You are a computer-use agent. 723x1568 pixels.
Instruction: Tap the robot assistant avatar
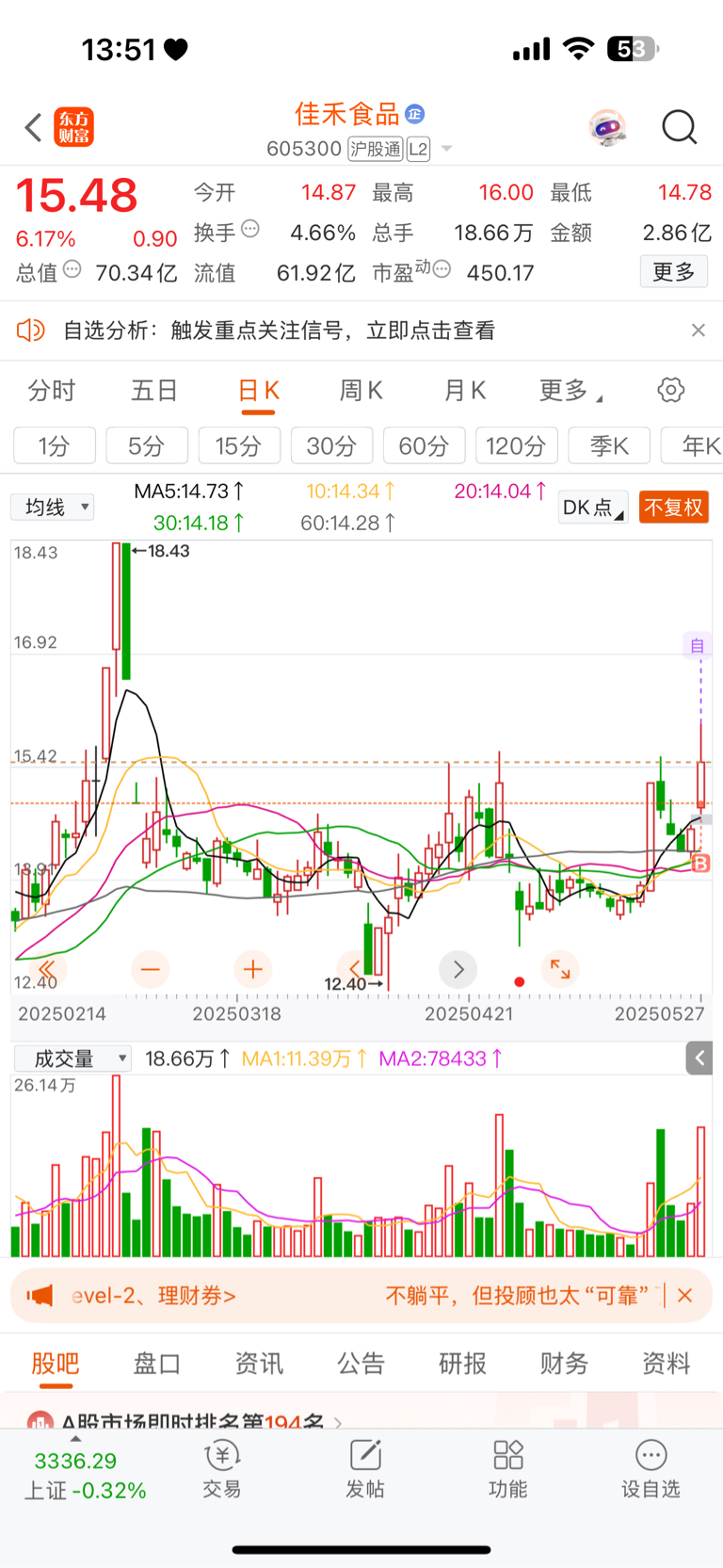point(608,126)
